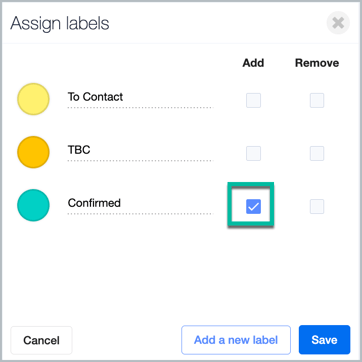This screenshot has height=362, width=362.
Task: Click the Add column header
Action: pos(253,63)
